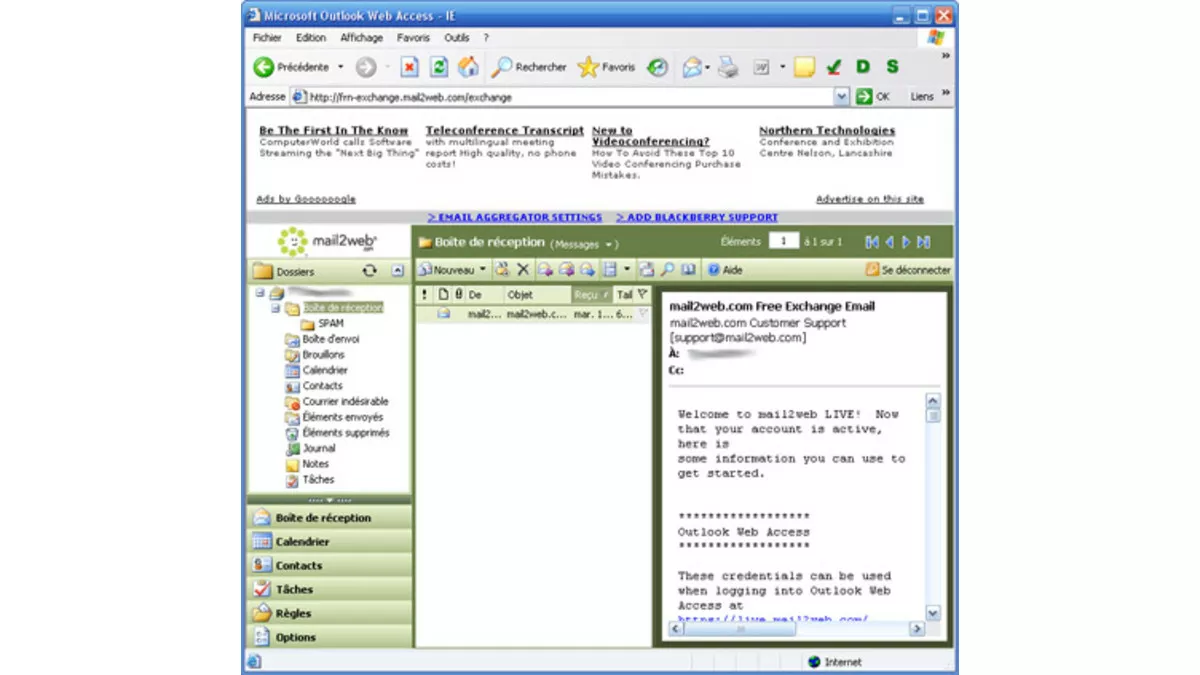Open the mailbox search magnifier tool
This screenshot has height=675, width=1200.
click(x=668, y=268)
